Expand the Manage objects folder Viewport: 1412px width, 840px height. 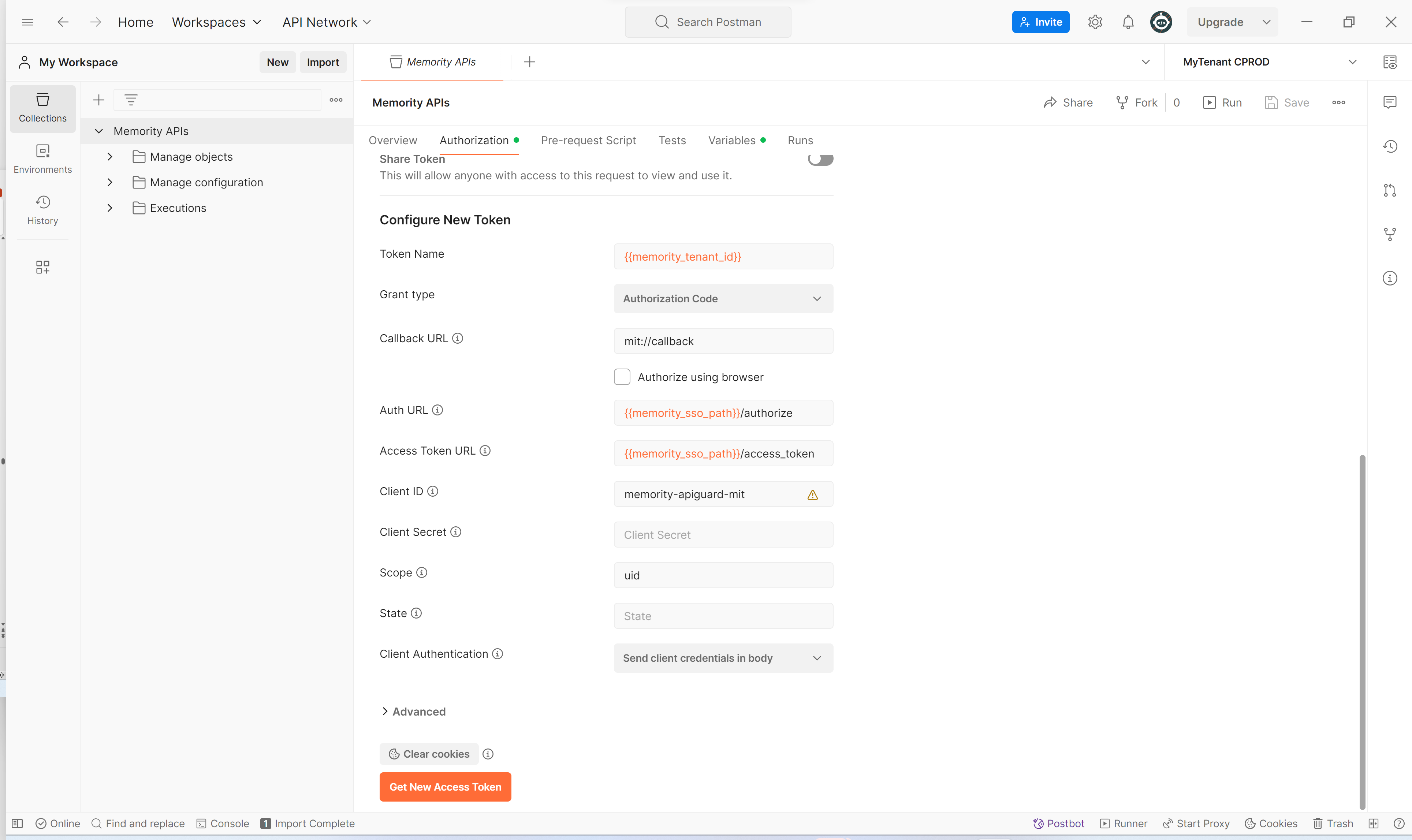pyautogui.click(x=110, y=157)
